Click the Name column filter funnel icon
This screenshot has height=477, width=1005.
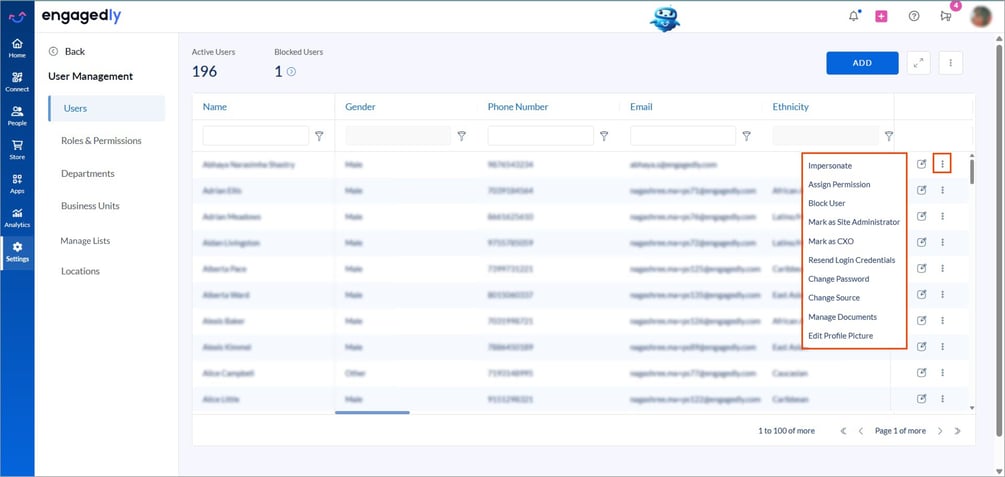click(319, 136)
